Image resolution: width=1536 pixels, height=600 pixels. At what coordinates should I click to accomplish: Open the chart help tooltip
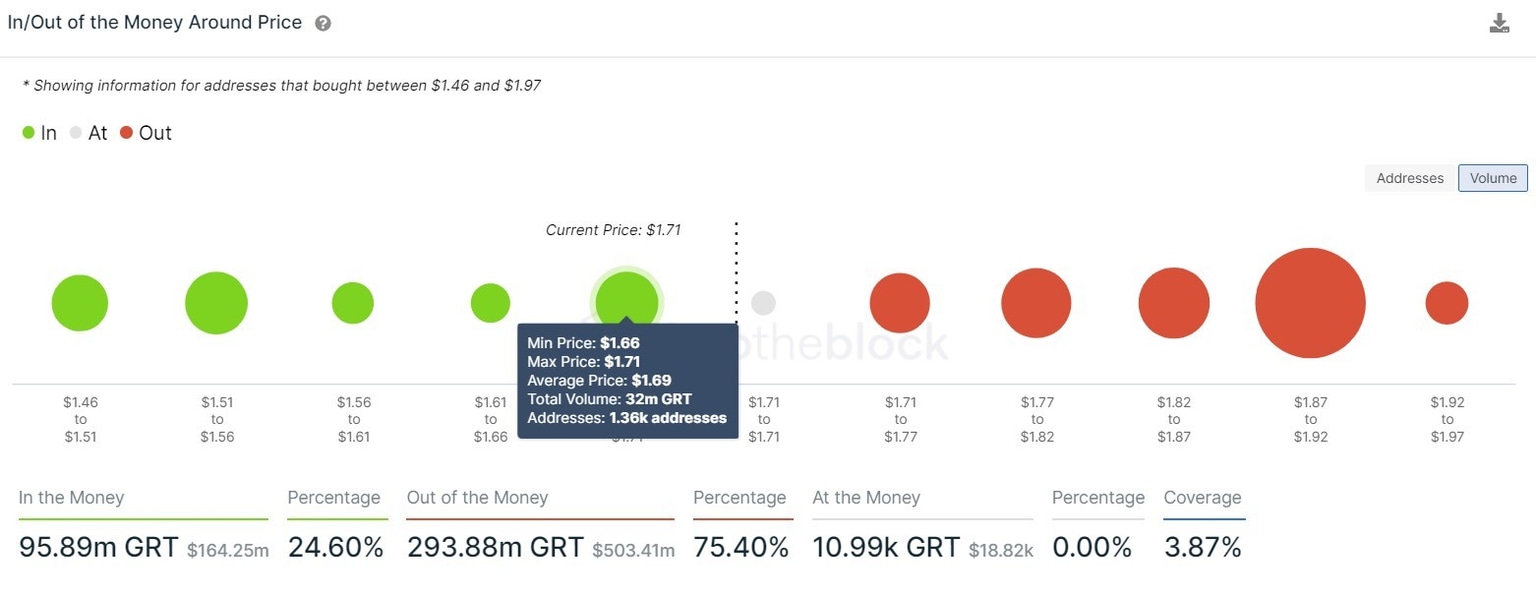pyautogui.click(x=323, y=21)
